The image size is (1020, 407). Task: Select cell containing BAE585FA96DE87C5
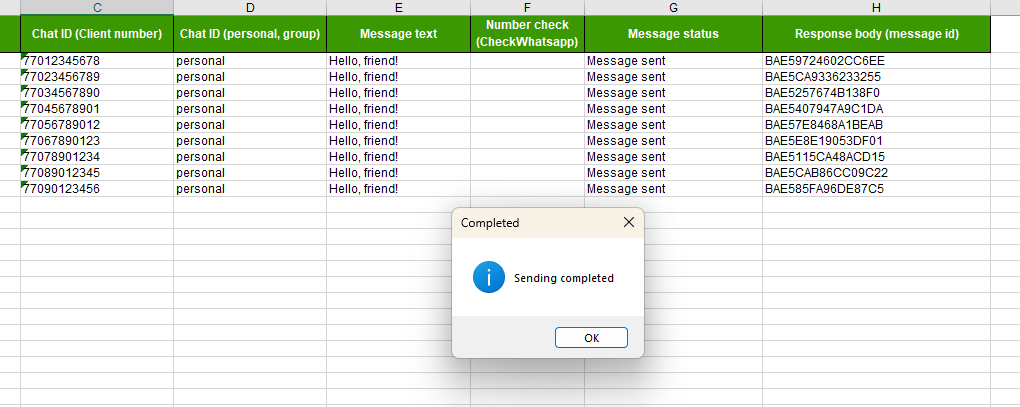[x=876, y=189]
